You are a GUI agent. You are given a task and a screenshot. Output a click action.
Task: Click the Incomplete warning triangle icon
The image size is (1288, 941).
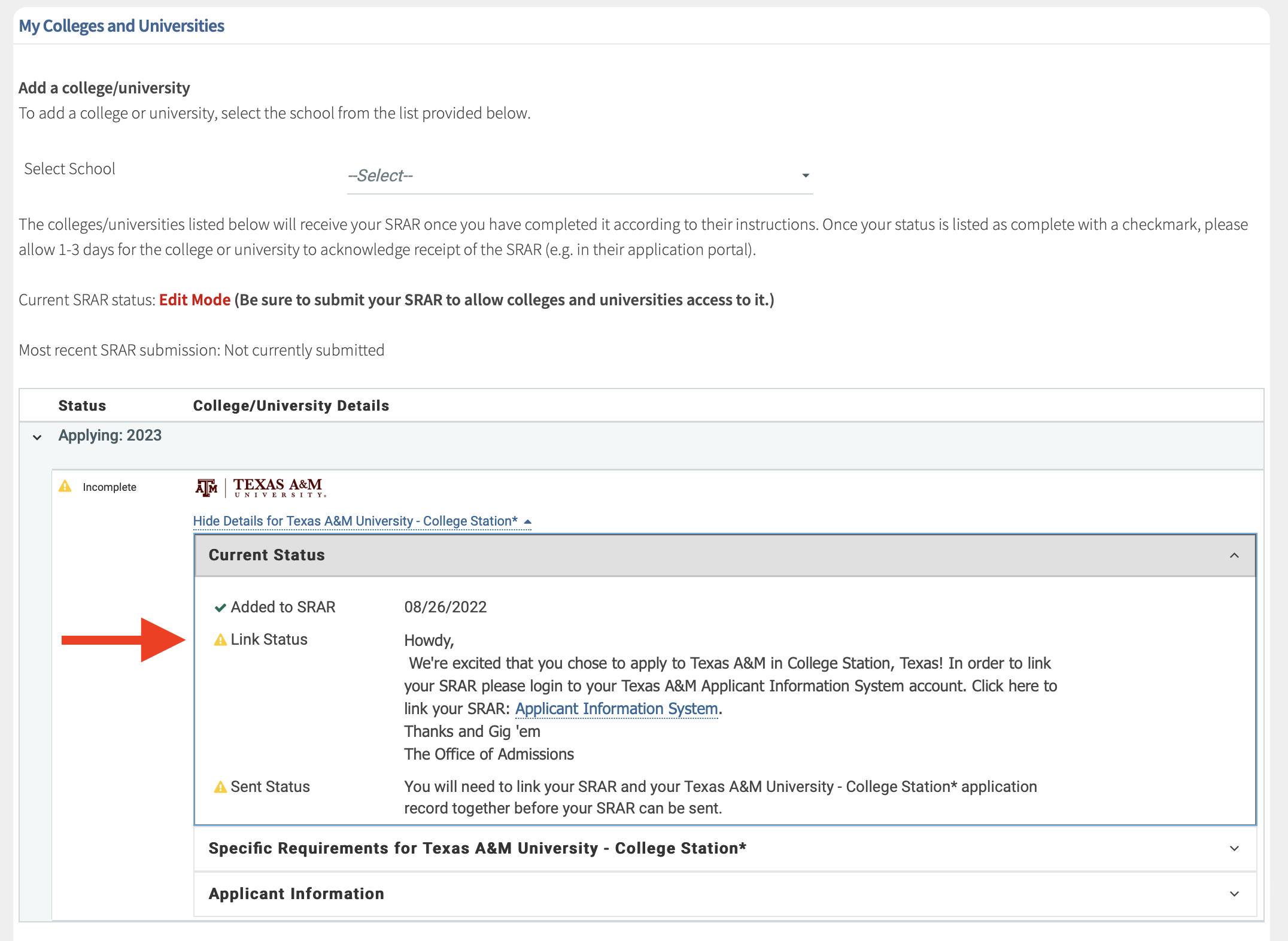click(65, 487)
